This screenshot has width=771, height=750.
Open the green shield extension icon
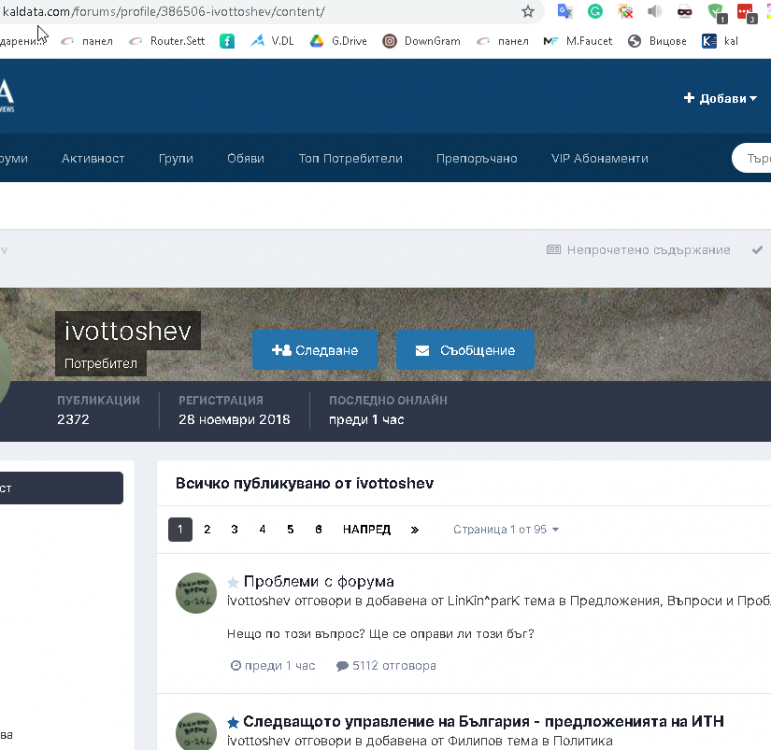tap(716, 12)
